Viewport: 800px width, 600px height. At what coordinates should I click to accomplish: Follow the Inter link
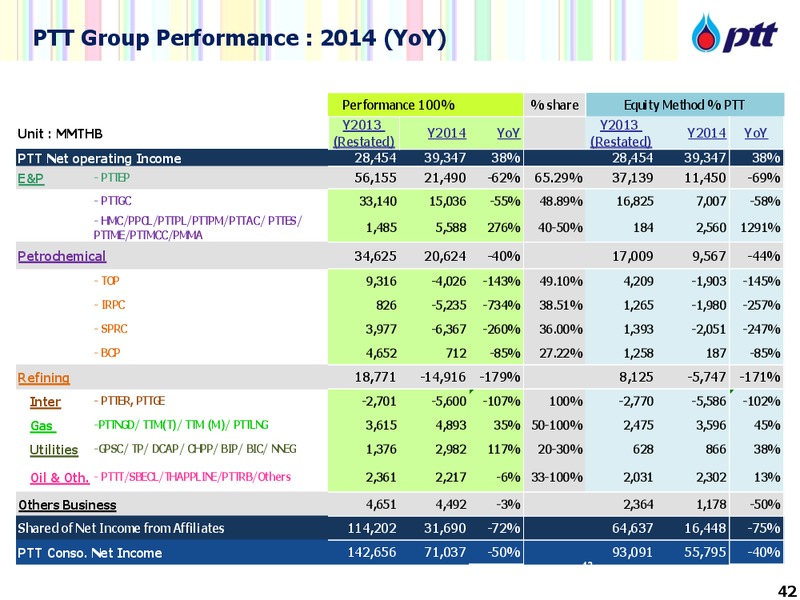45,402
